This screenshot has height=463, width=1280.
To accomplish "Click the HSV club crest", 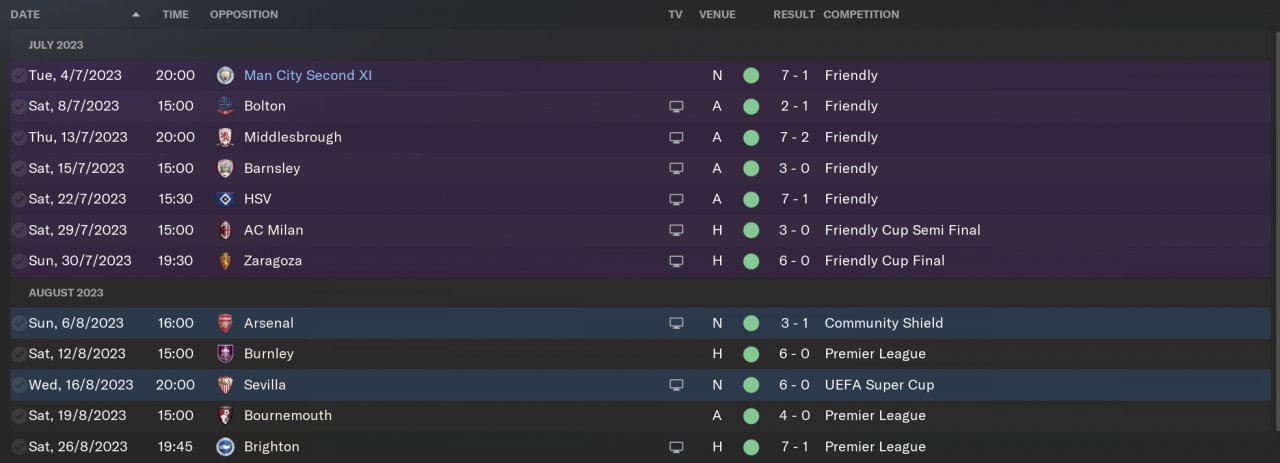I will [225, 199].
